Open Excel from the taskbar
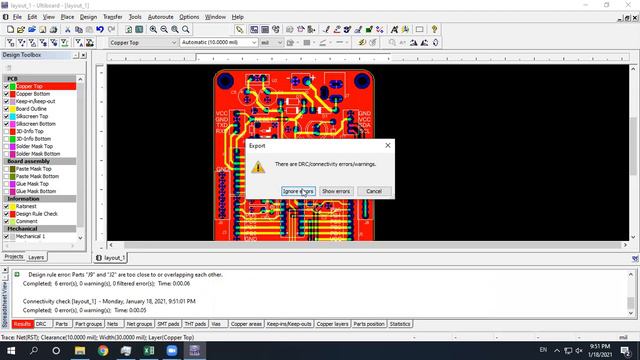640x360 pixels. tap(149, 351)
